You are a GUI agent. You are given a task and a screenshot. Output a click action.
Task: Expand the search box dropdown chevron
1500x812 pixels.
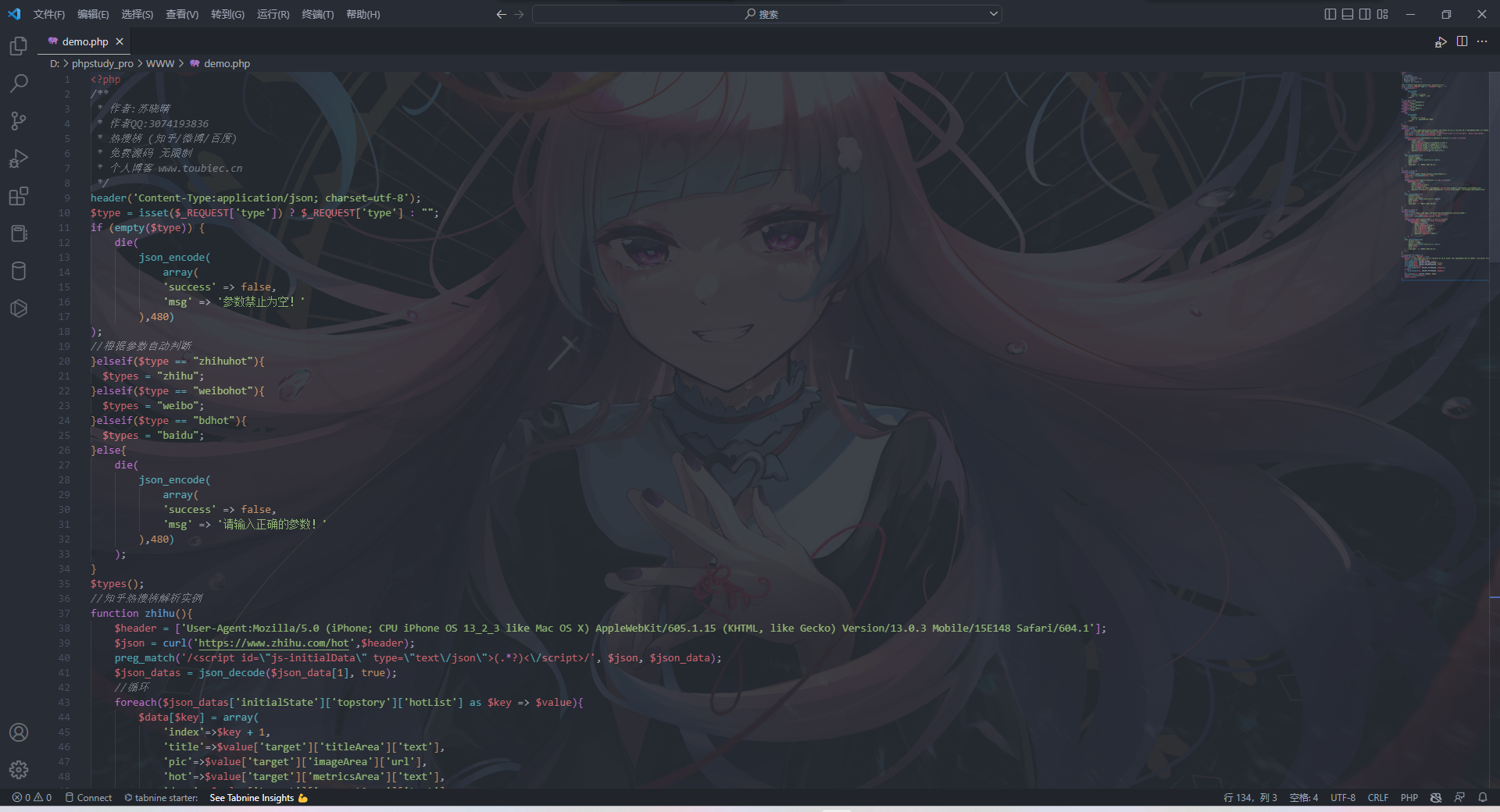click(993, 14)
